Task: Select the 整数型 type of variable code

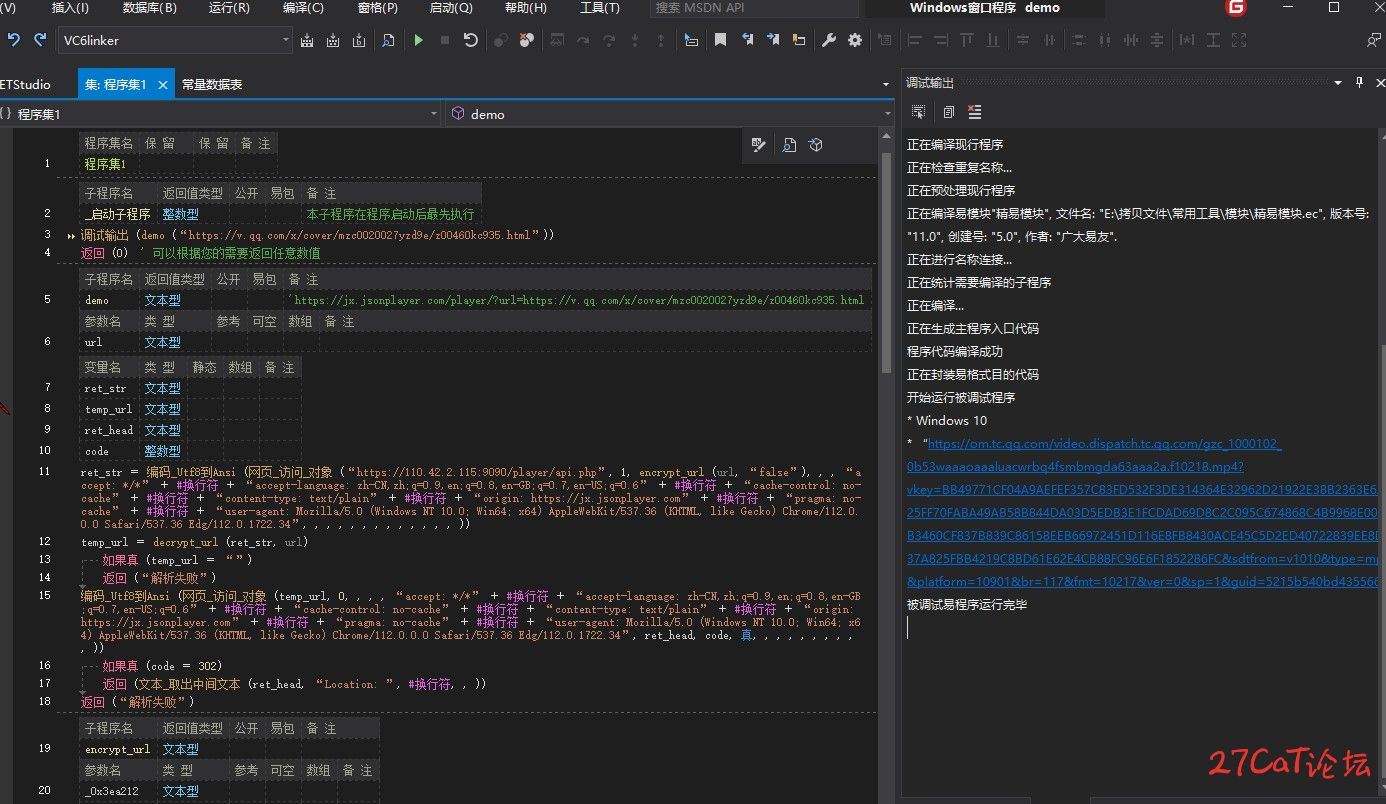Action: pyautogui.click(x=162, y=451)
